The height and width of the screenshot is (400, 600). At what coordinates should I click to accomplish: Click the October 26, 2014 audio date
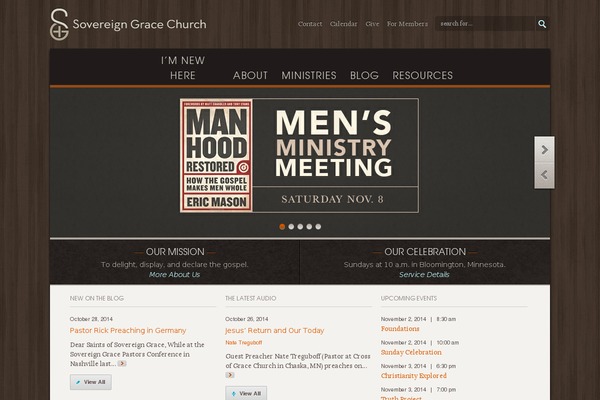click(247, 319)
